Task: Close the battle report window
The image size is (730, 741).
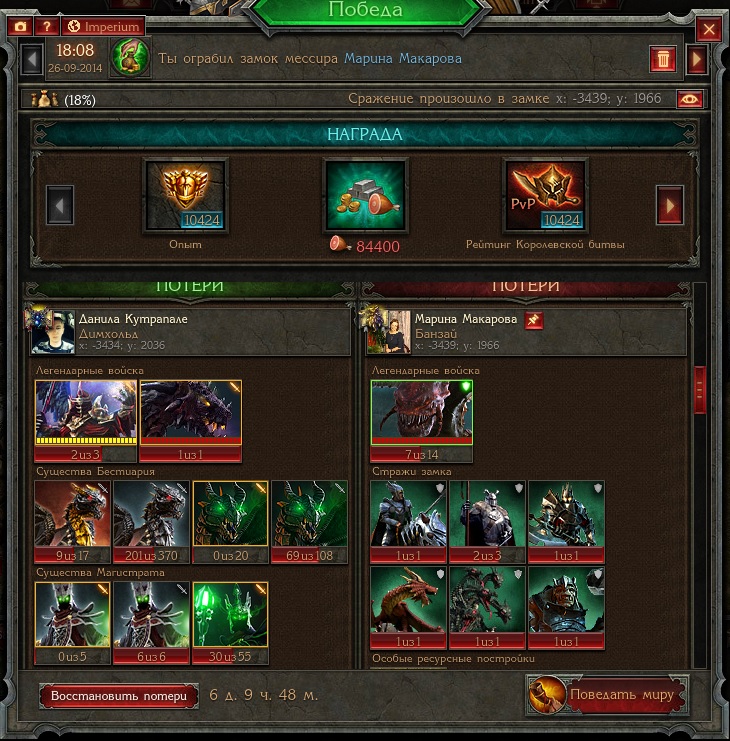Action: coord(709,29)
